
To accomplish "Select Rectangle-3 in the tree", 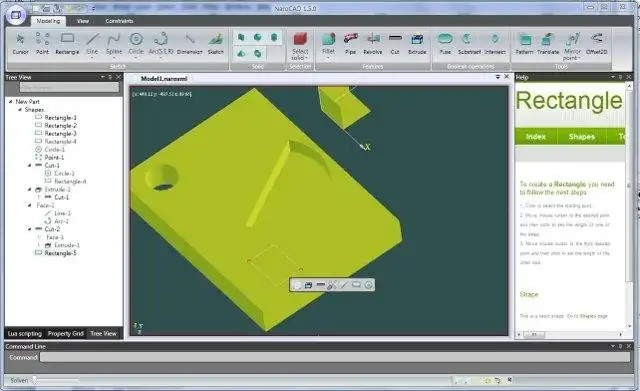I will 60,133.
